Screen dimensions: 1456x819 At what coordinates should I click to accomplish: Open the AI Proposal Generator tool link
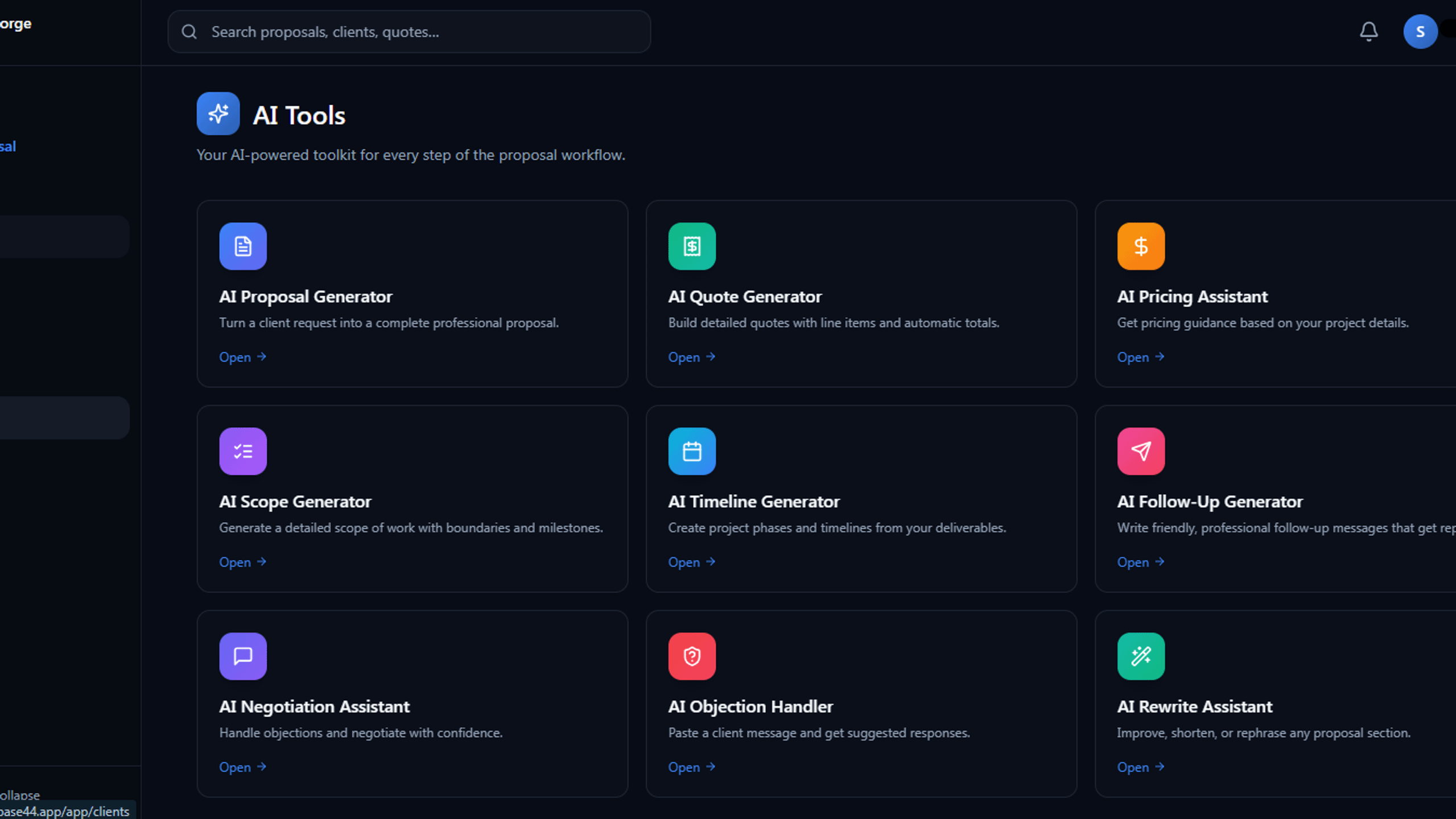tap(243, 357)
